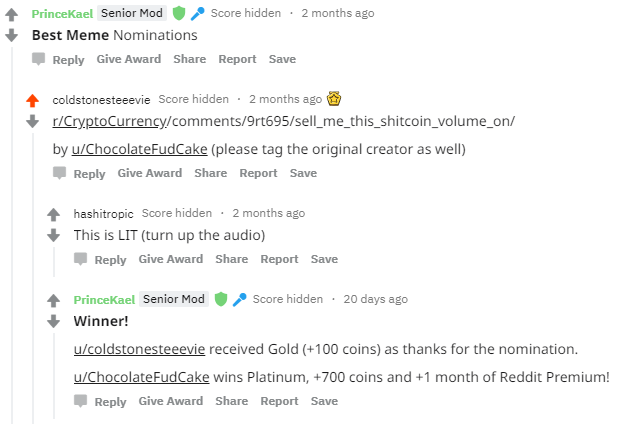Screen dimensions: 621x424
Task: Downvote coldstonesteeevie's comment
Action: 32,121
